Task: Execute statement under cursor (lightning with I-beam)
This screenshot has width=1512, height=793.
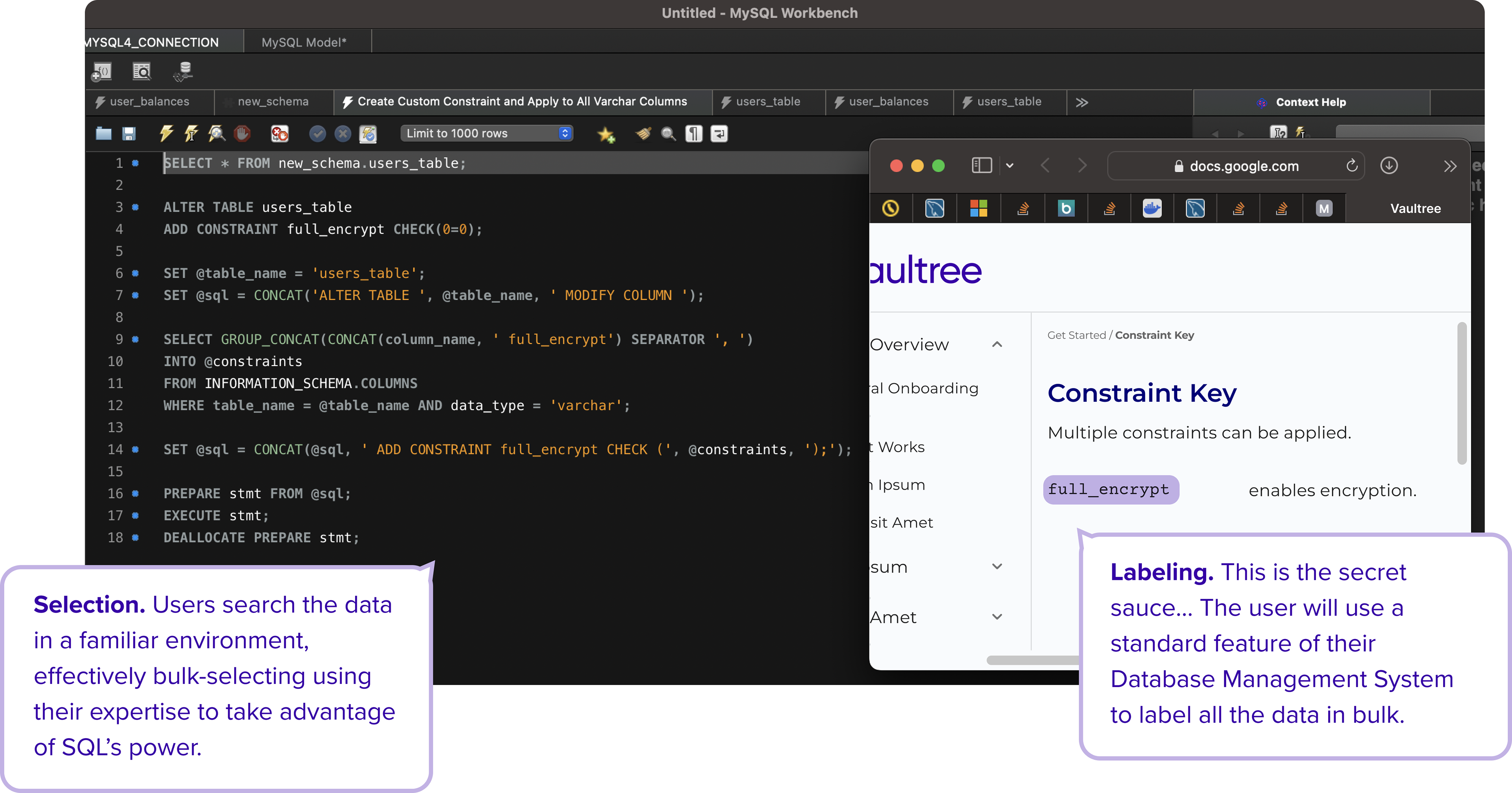Action: pyautogui.click(x=191, y=134)
